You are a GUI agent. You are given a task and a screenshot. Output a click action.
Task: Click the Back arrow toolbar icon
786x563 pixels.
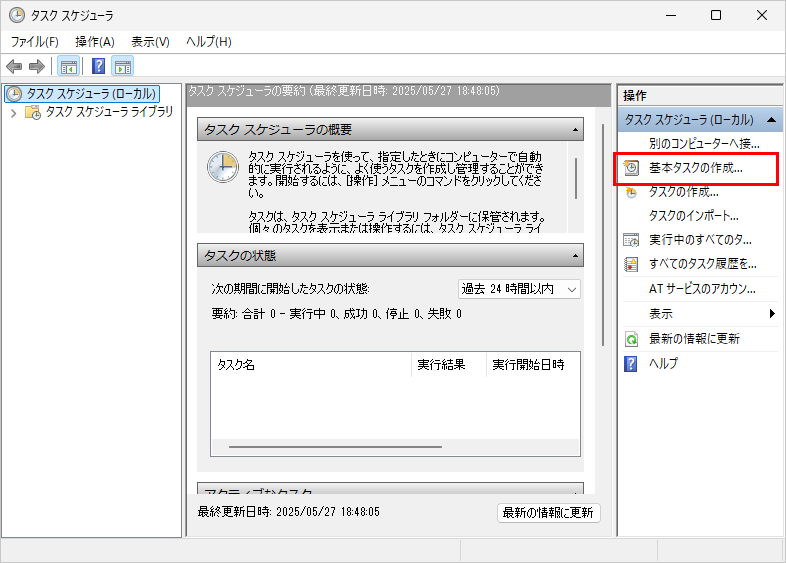14,67
